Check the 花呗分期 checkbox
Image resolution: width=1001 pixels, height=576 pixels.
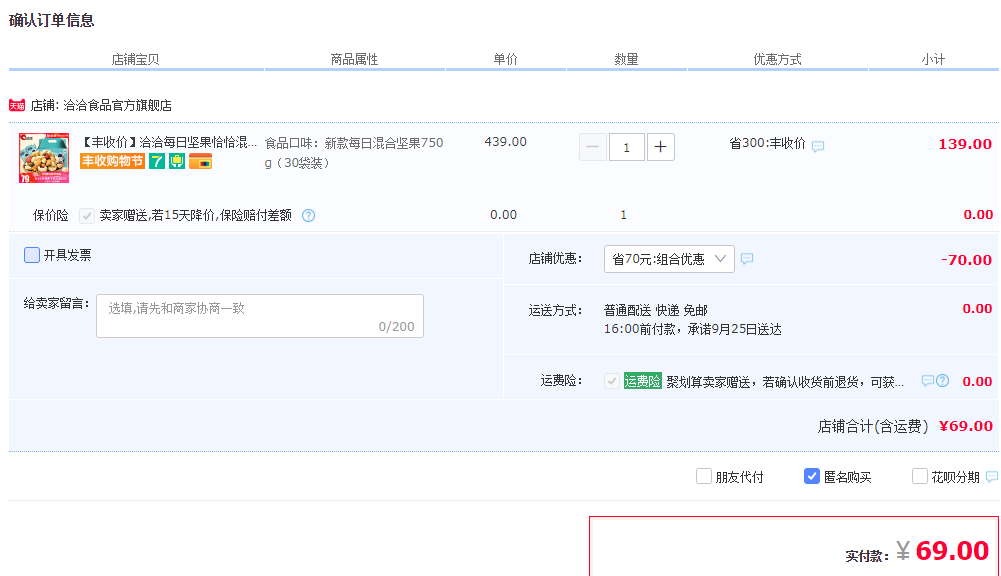[919, 476]
